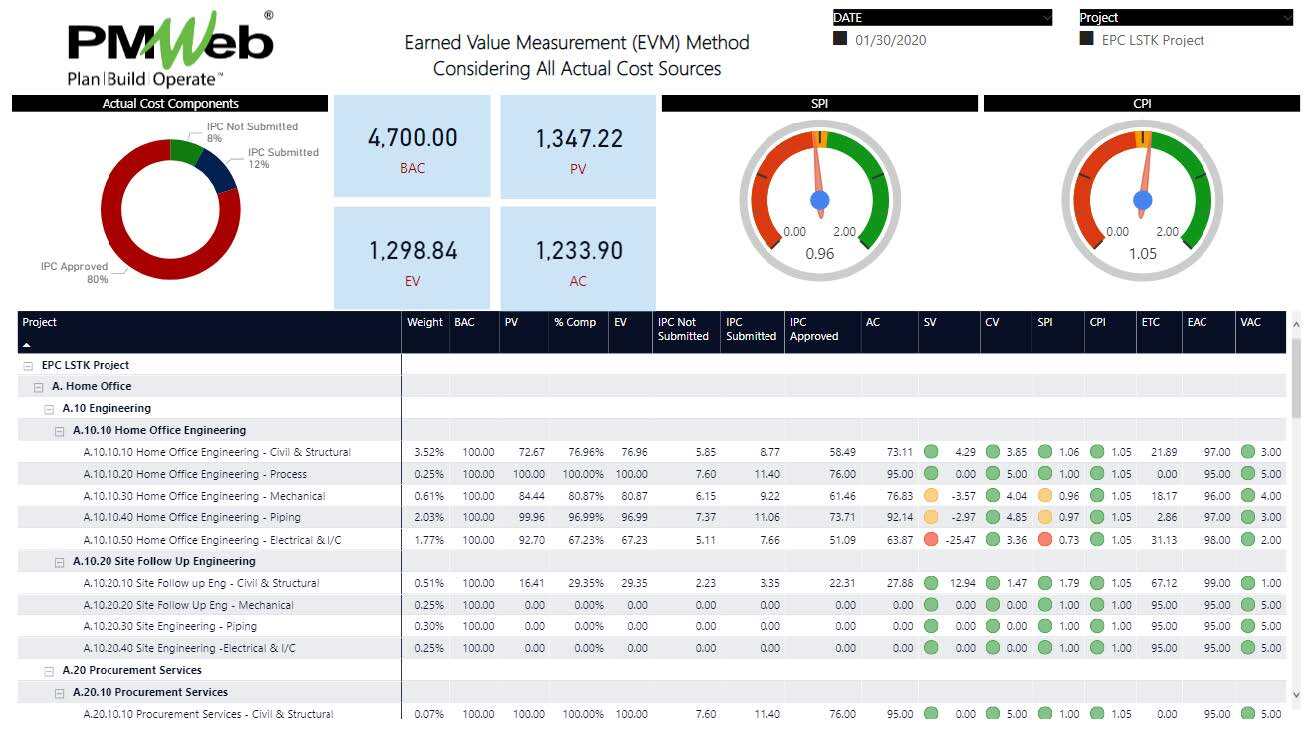
Task: Click the BAC 4,700.00 card
Action: pos(412,147)
